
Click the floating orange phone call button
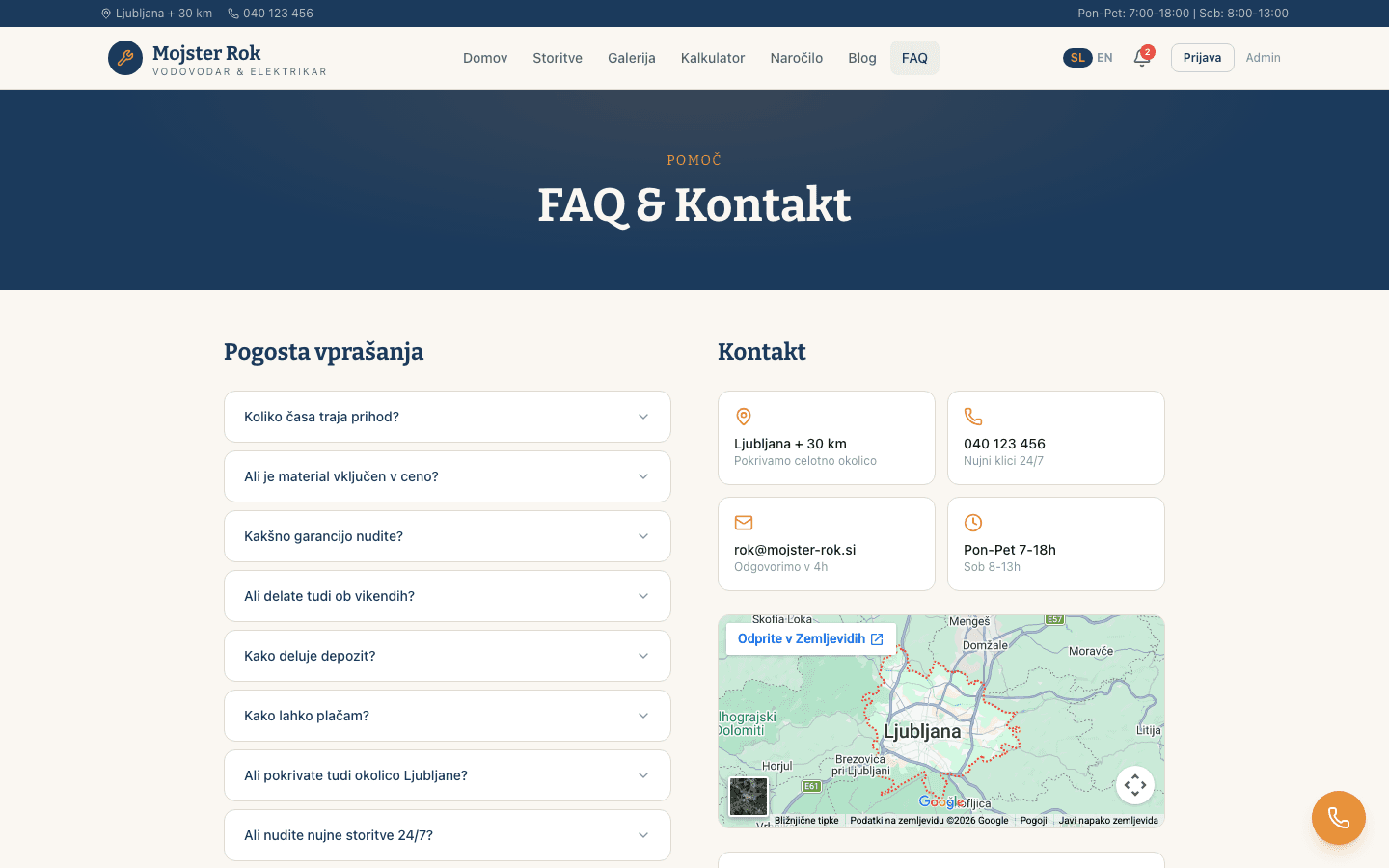point(1339,818)
